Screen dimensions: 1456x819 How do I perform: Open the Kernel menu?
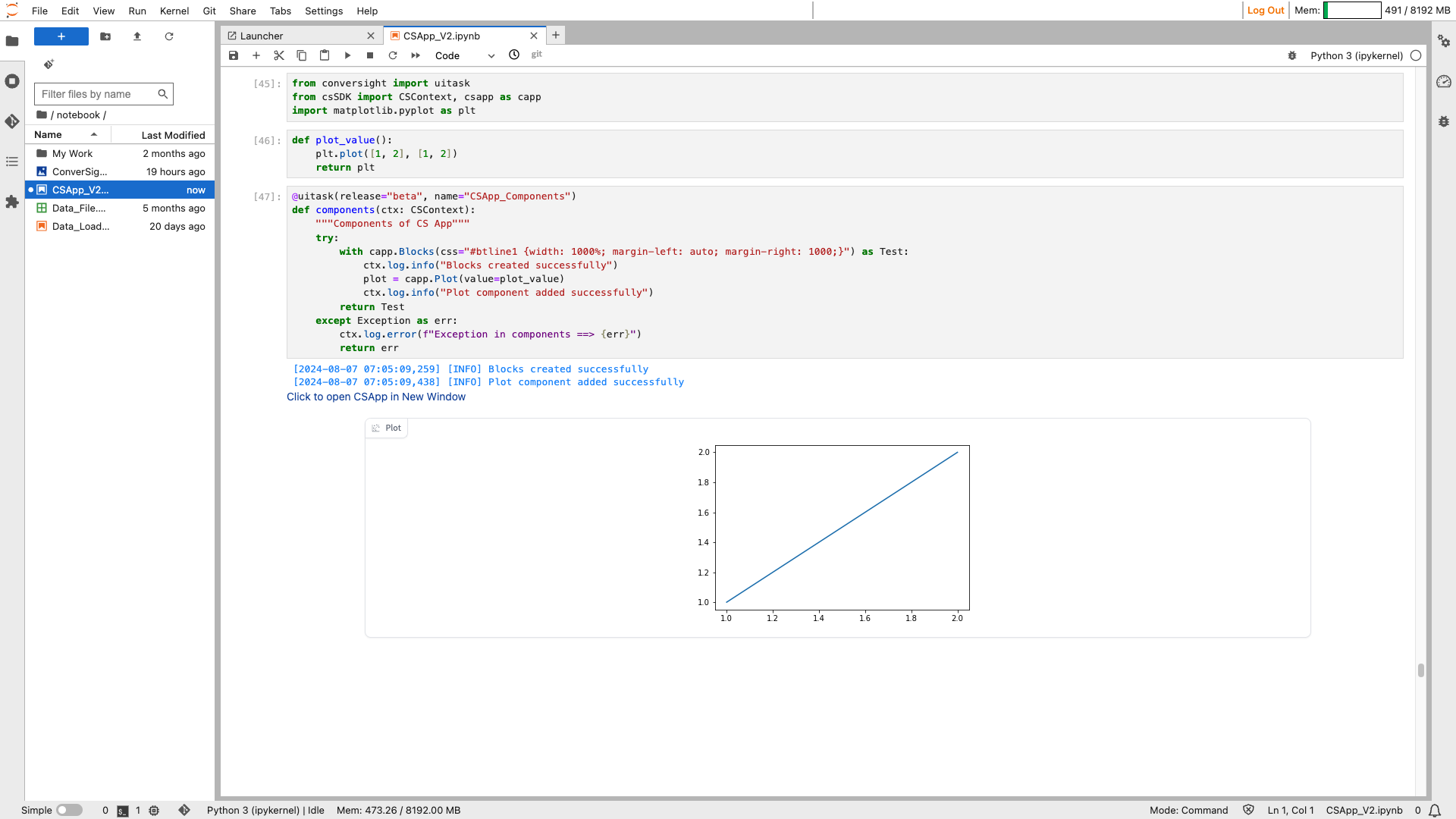pos(174,11)
